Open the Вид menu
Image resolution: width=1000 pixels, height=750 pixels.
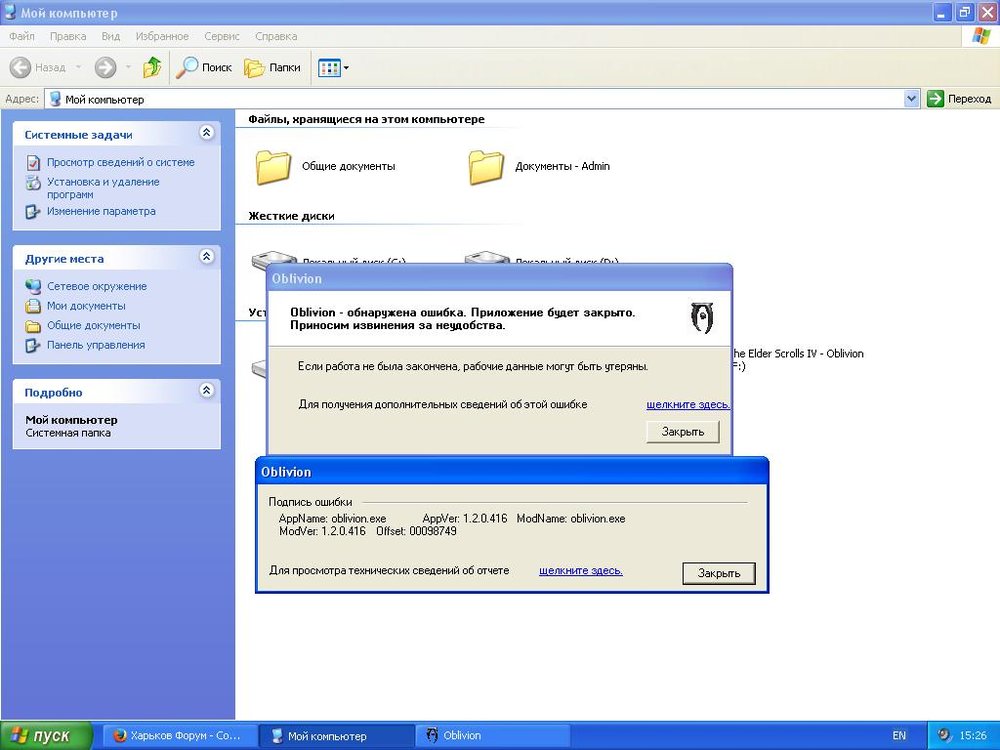tap(111, 36)
